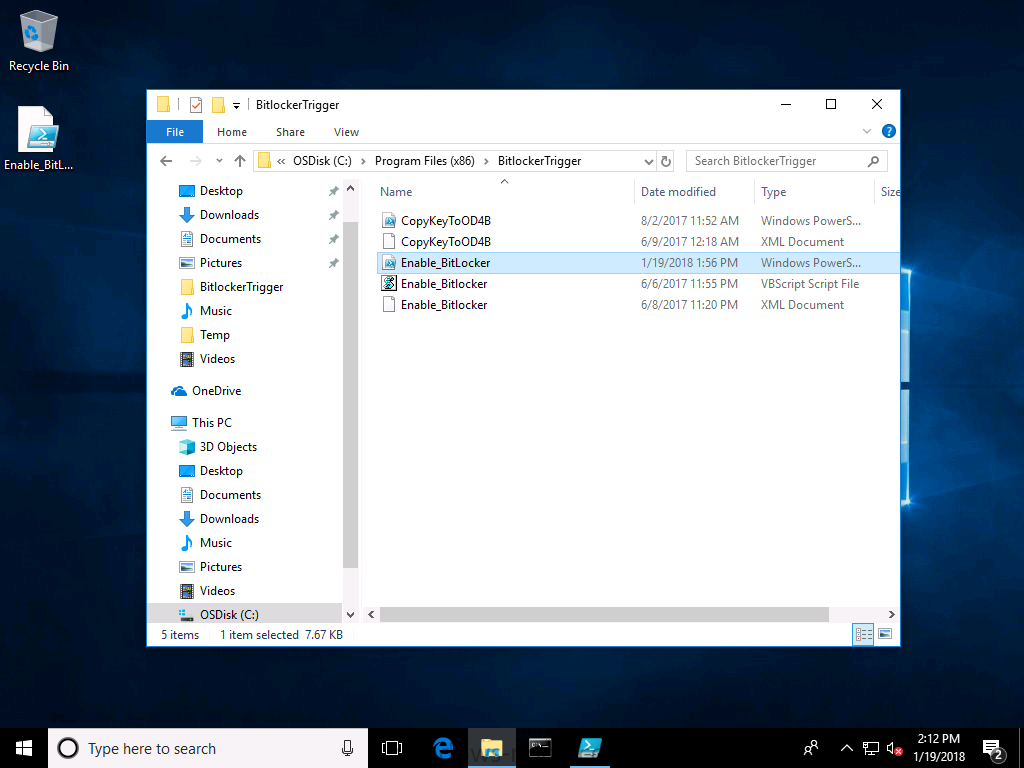Unpin Pictures using its pin icon
This screenshot has height=768, width=1024.
pos(333,263)
